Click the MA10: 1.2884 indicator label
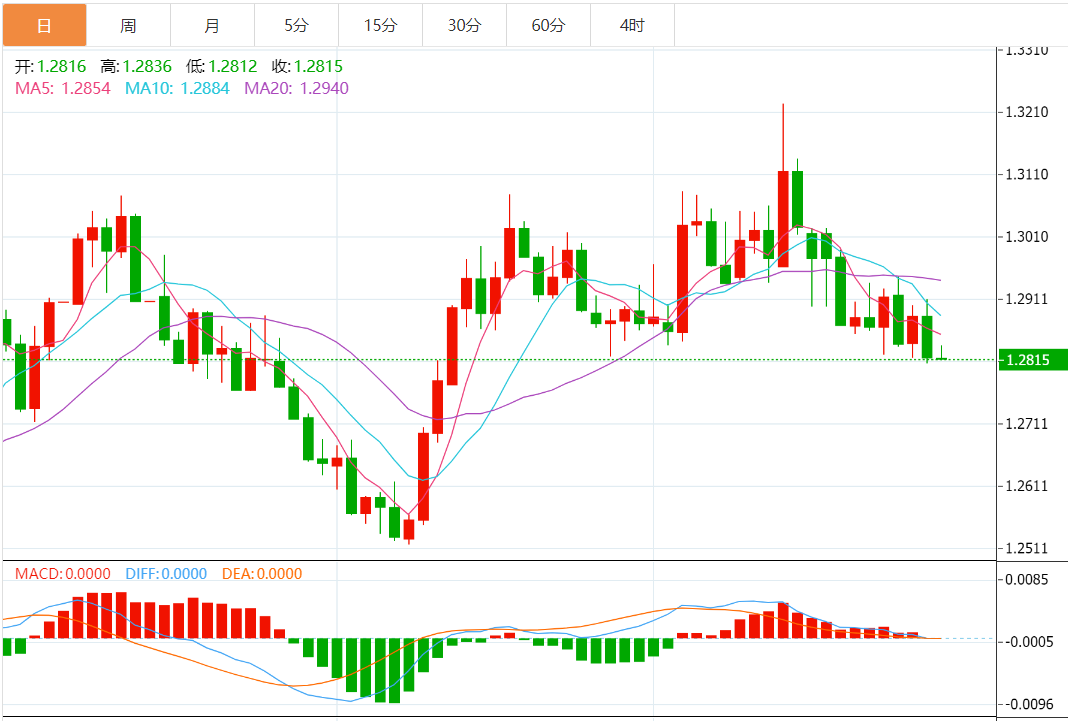Image resolution: width=1068 pixels, height=721 pixels. pyautogui.click(x=177, y=89)
